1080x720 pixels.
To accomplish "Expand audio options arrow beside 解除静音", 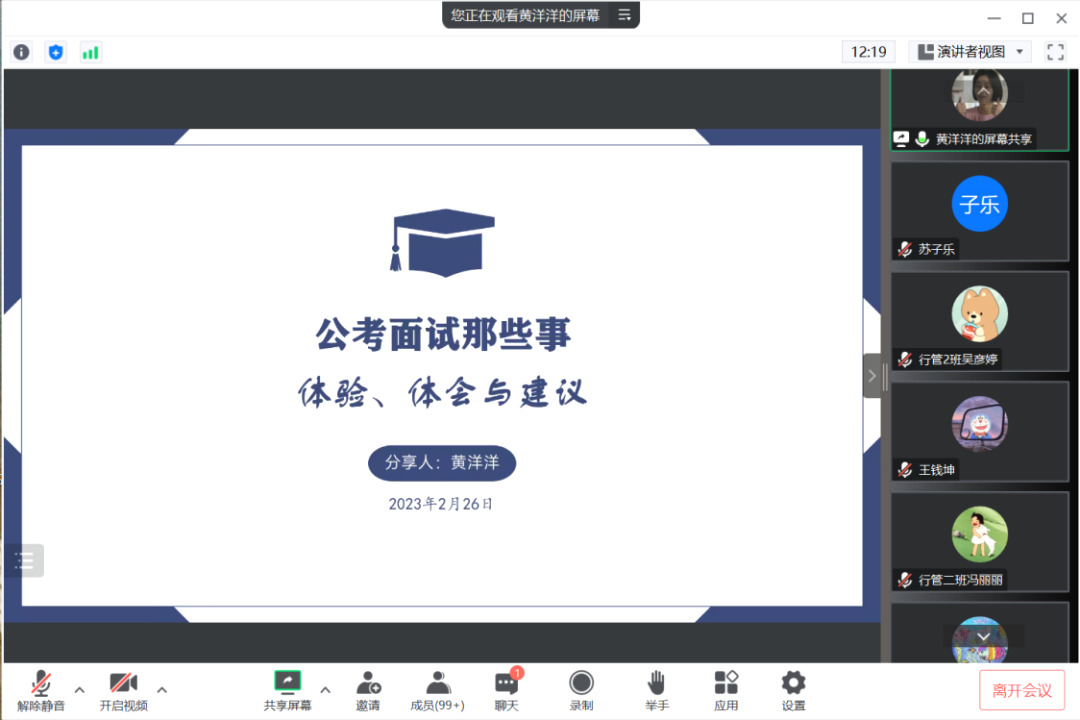I will tap(80, 689).
